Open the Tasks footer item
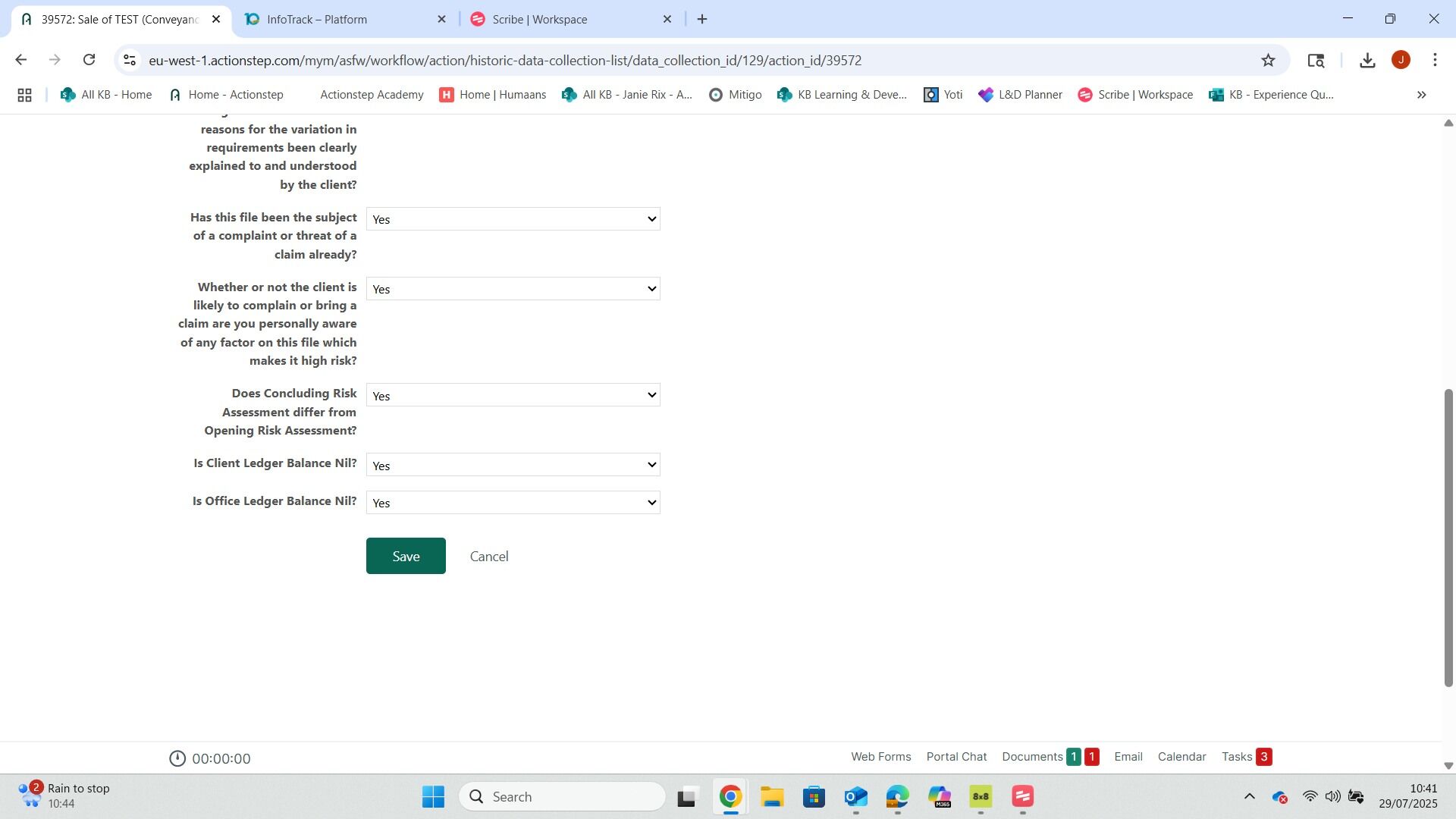This screenshot has height=819, width=1456. tap(1237, 757)
